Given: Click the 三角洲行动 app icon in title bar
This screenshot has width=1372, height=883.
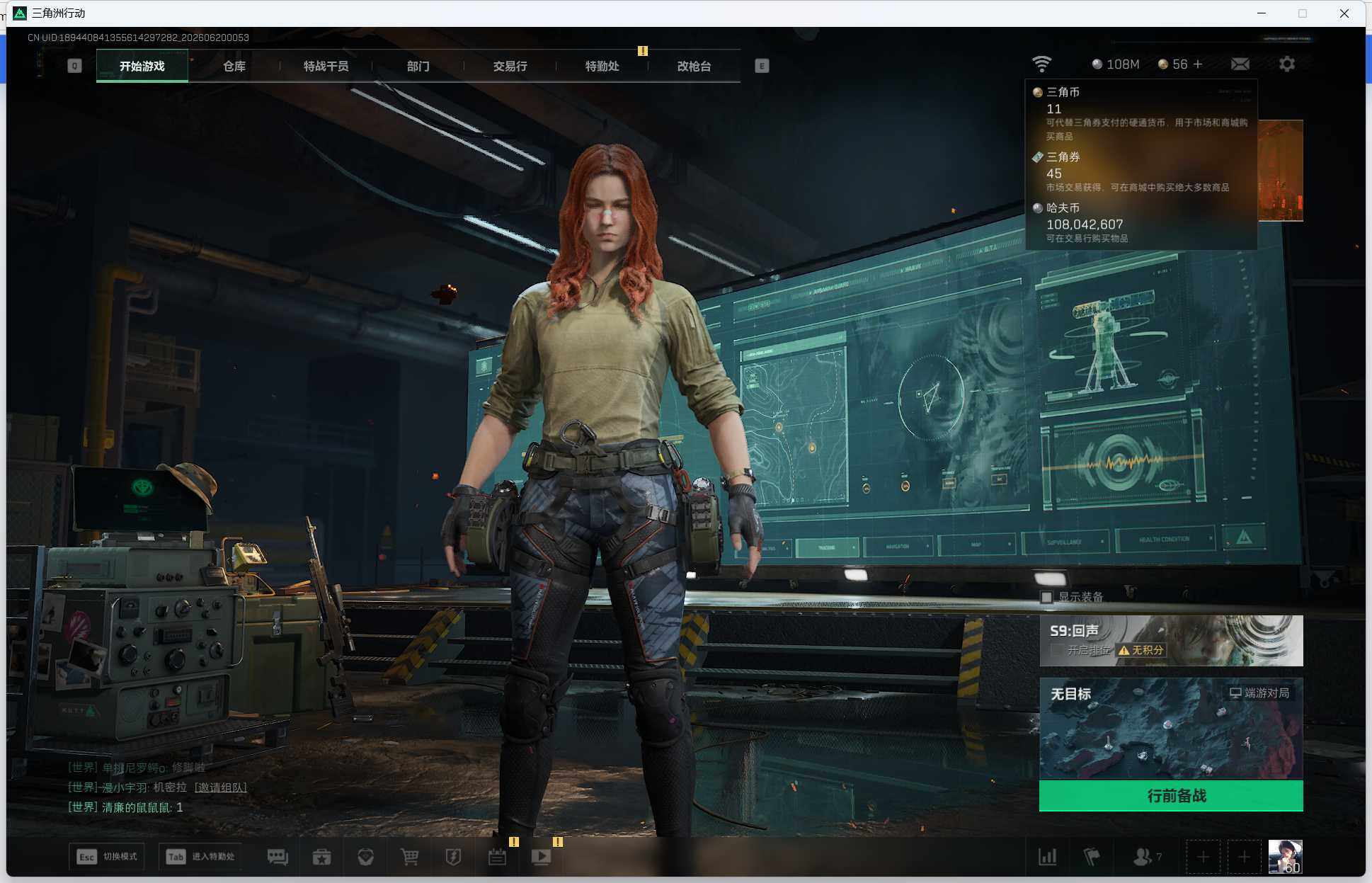Looking at the screenshot, I should point(20,13).
